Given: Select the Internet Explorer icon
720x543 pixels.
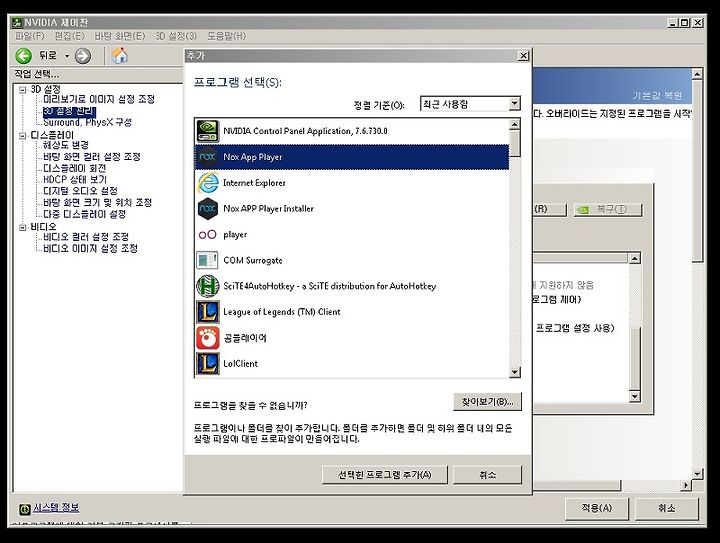Looking at the screenshot, I should 208,183.
